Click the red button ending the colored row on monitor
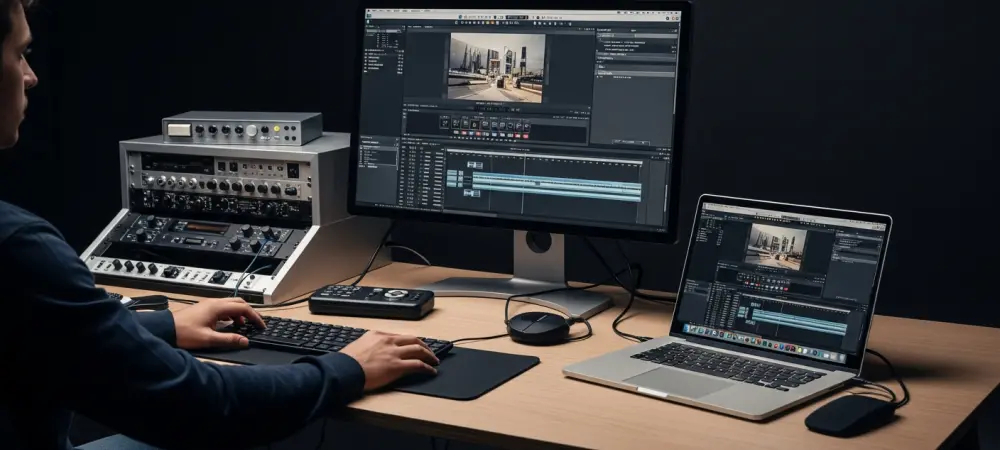1000x450 pixels. 526,136
